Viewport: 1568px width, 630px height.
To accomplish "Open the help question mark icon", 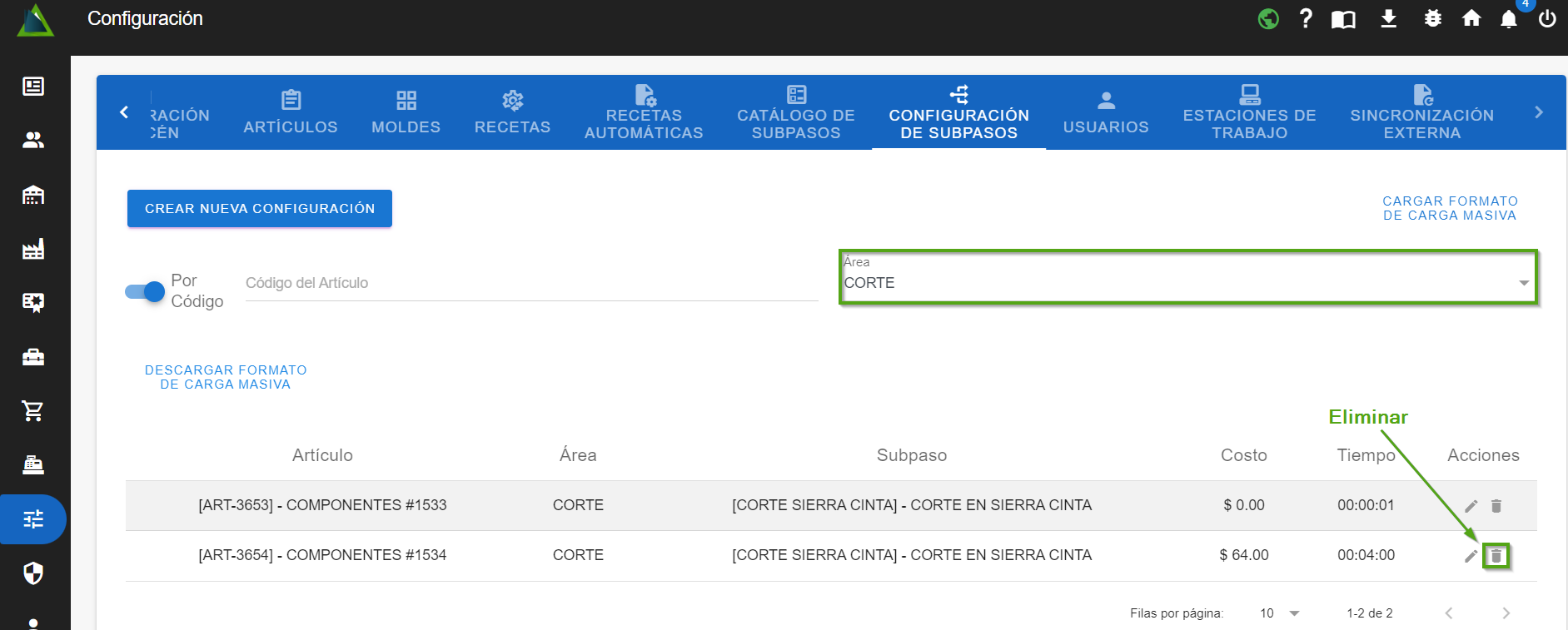I will tap(1305, 18).
